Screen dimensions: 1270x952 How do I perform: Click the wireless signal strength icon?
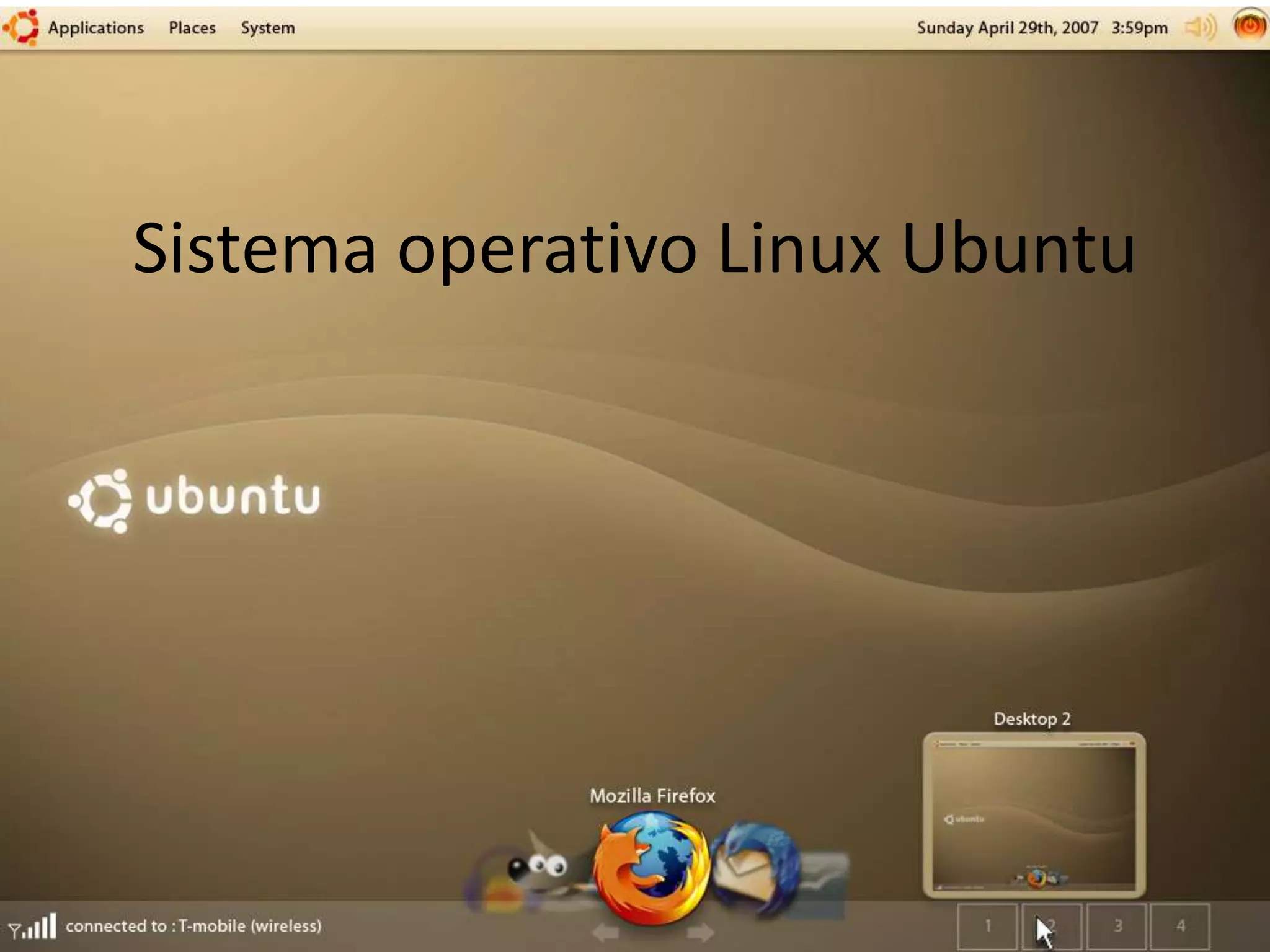pyautogui.click(x=33, y=926)
